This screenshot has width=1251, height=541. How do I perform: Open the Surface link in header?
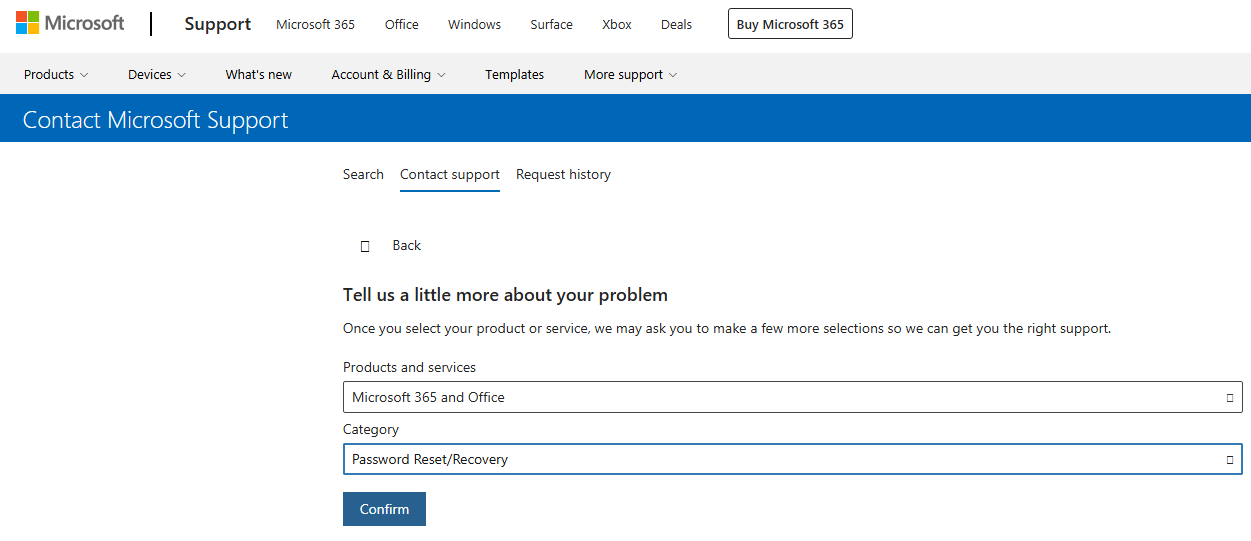[x=551, y=25]
